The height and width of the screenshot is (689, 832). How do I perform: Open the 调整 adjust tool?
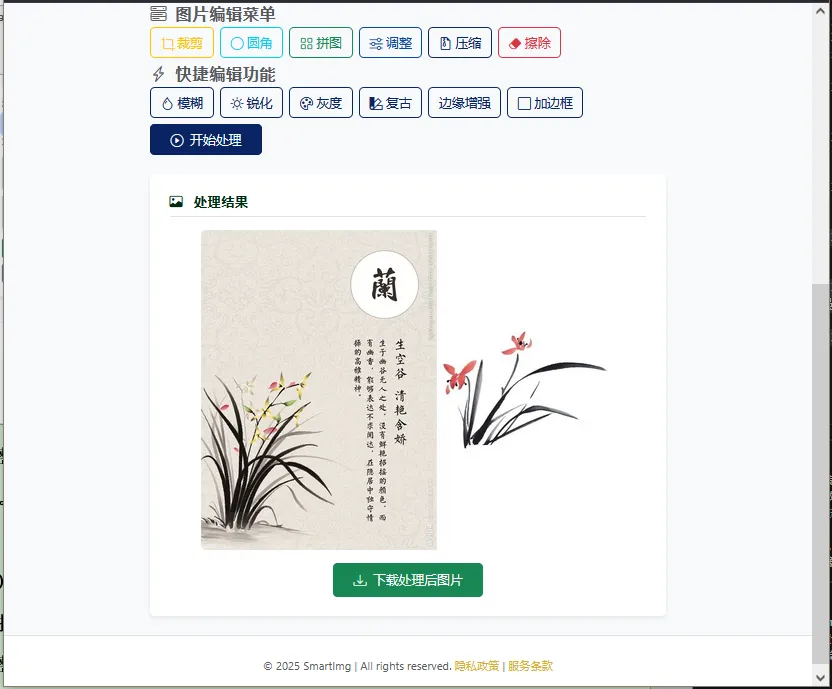pyautogui.click(x=390, y=42)
